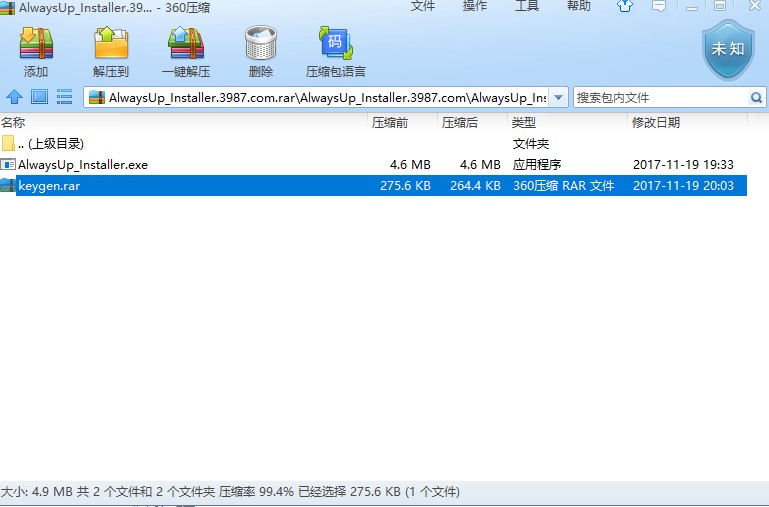Open the 工具 (Tools) menu
The width and height of the screenshot is (769, 507).
click(x=527, y=6)
